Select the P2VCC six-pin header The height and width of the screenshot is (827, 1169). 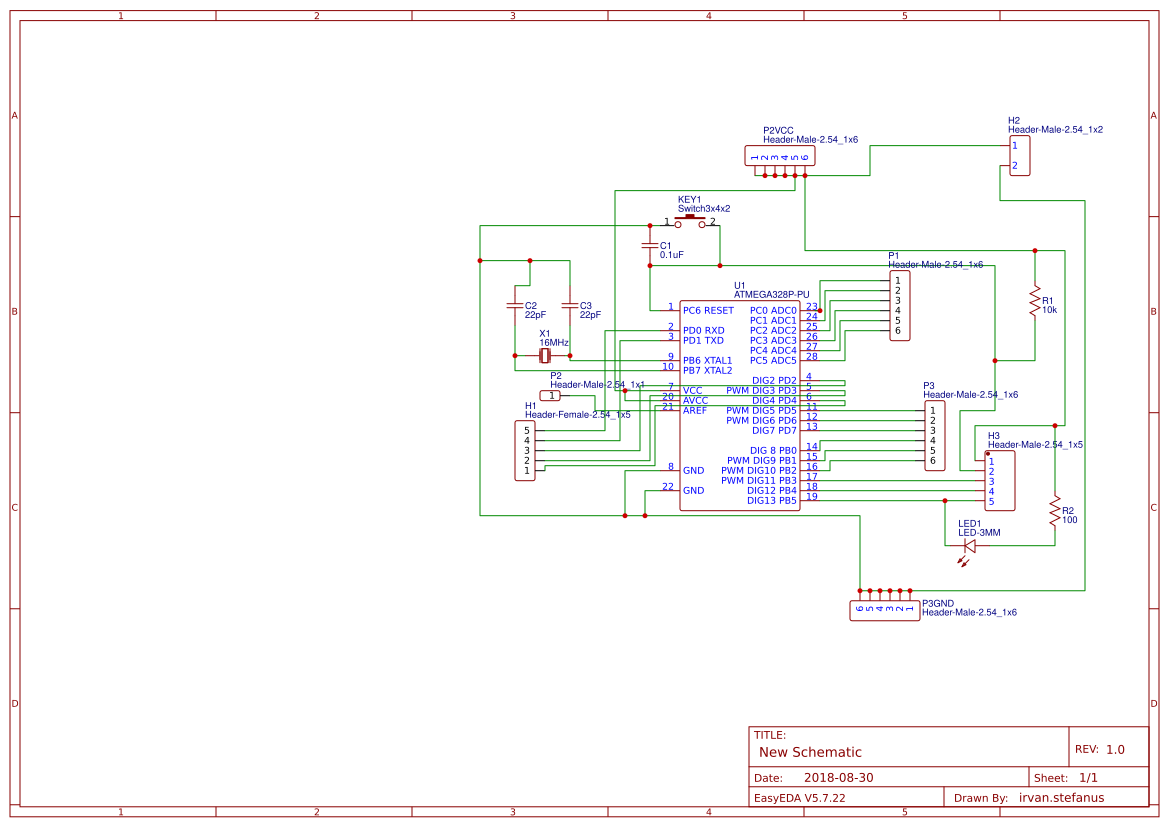780,156
